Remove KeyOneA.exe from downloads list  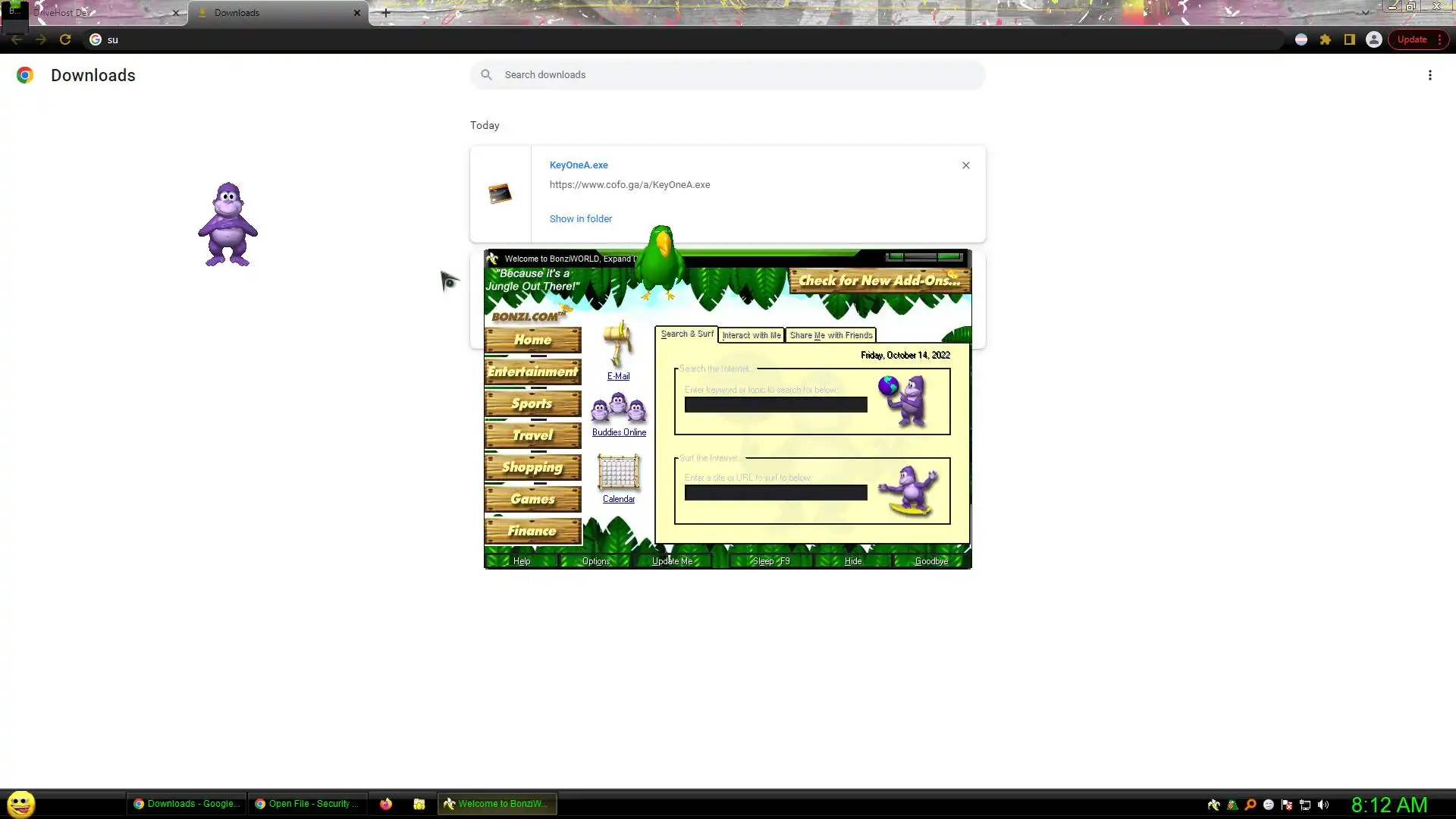click(x=965, y=165)
